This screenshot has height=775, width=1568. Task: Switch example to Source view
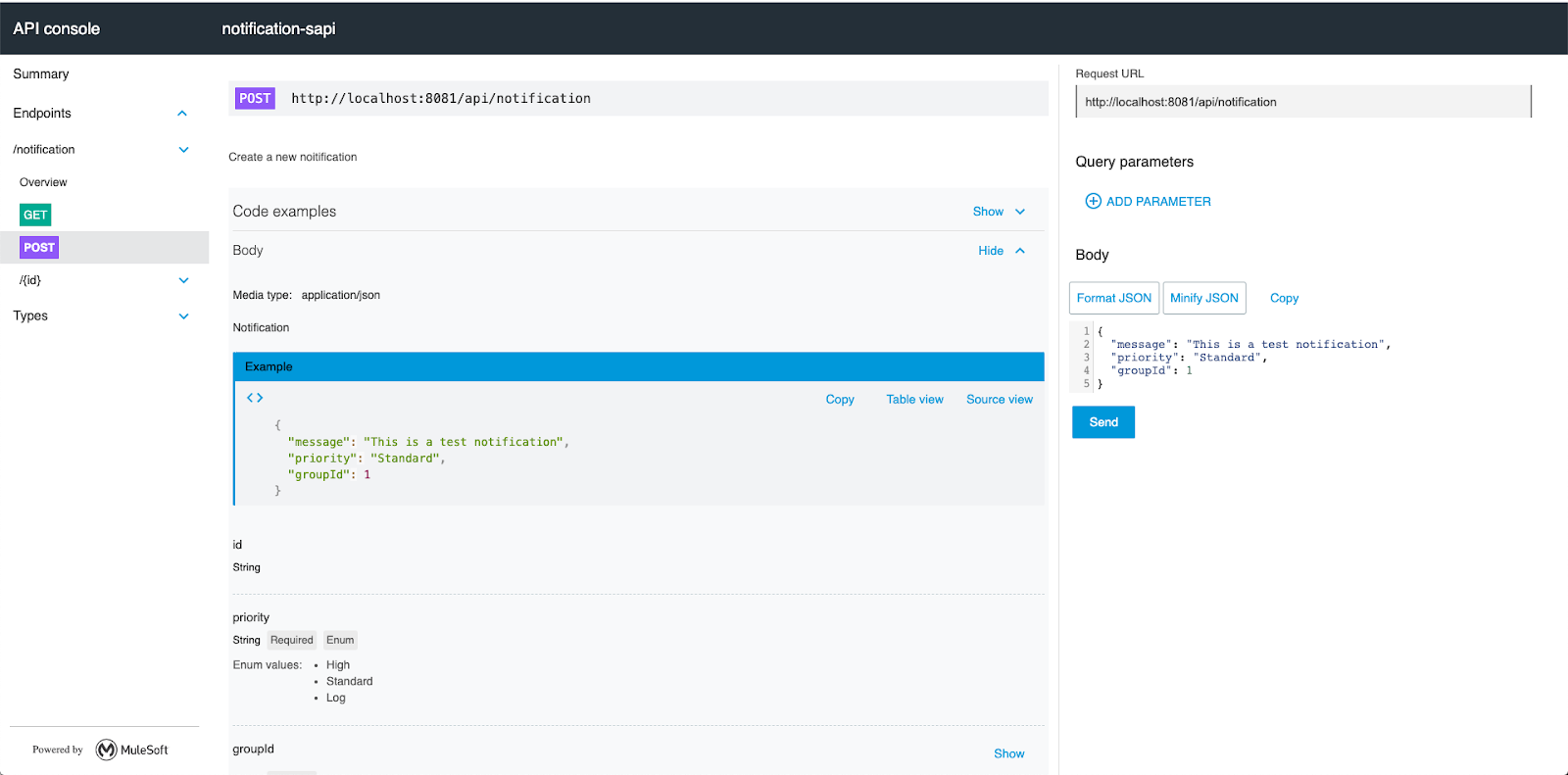[999, 400]
